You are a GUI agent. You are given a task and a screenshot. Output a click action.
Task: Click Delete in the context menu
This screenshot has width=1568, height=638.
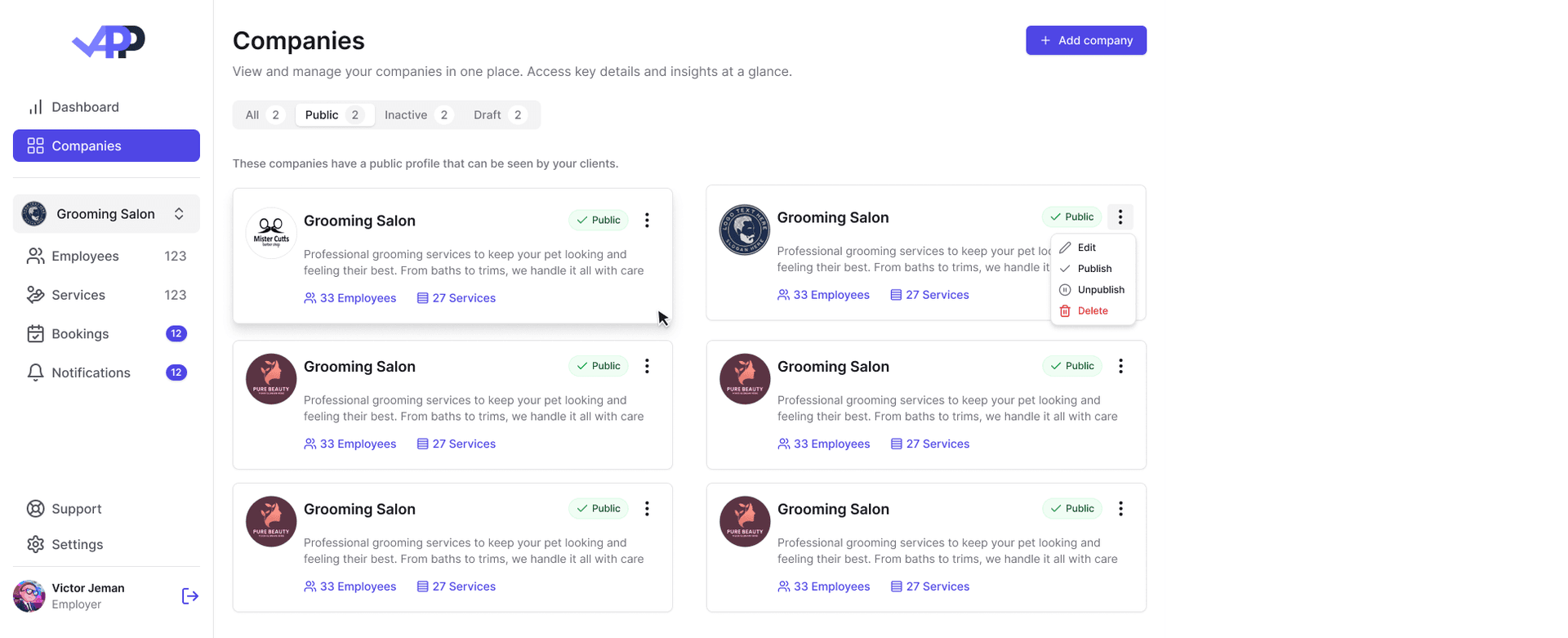pos(1091,310)
